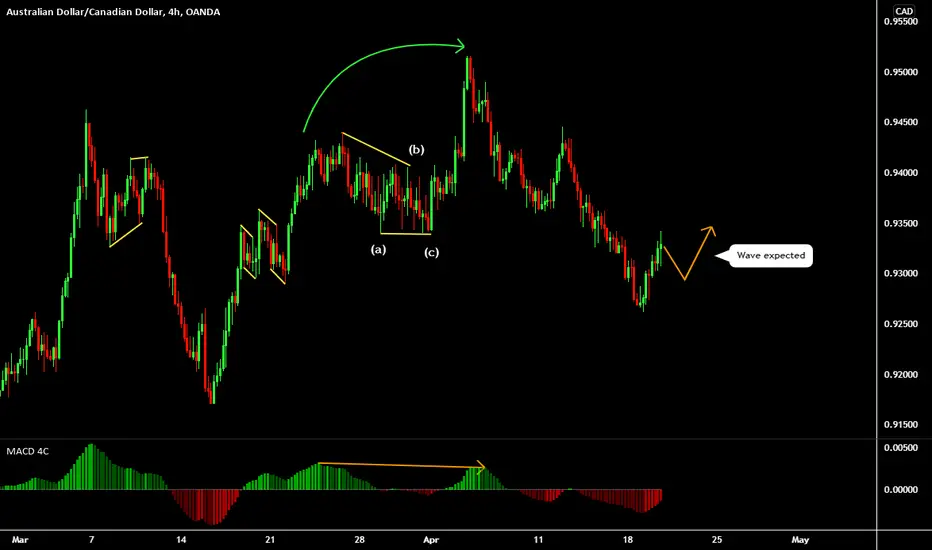The height and width of the screenshot is (550, 932).
Task: Click the Apr label on time axis
Action: tap(431, 540)
